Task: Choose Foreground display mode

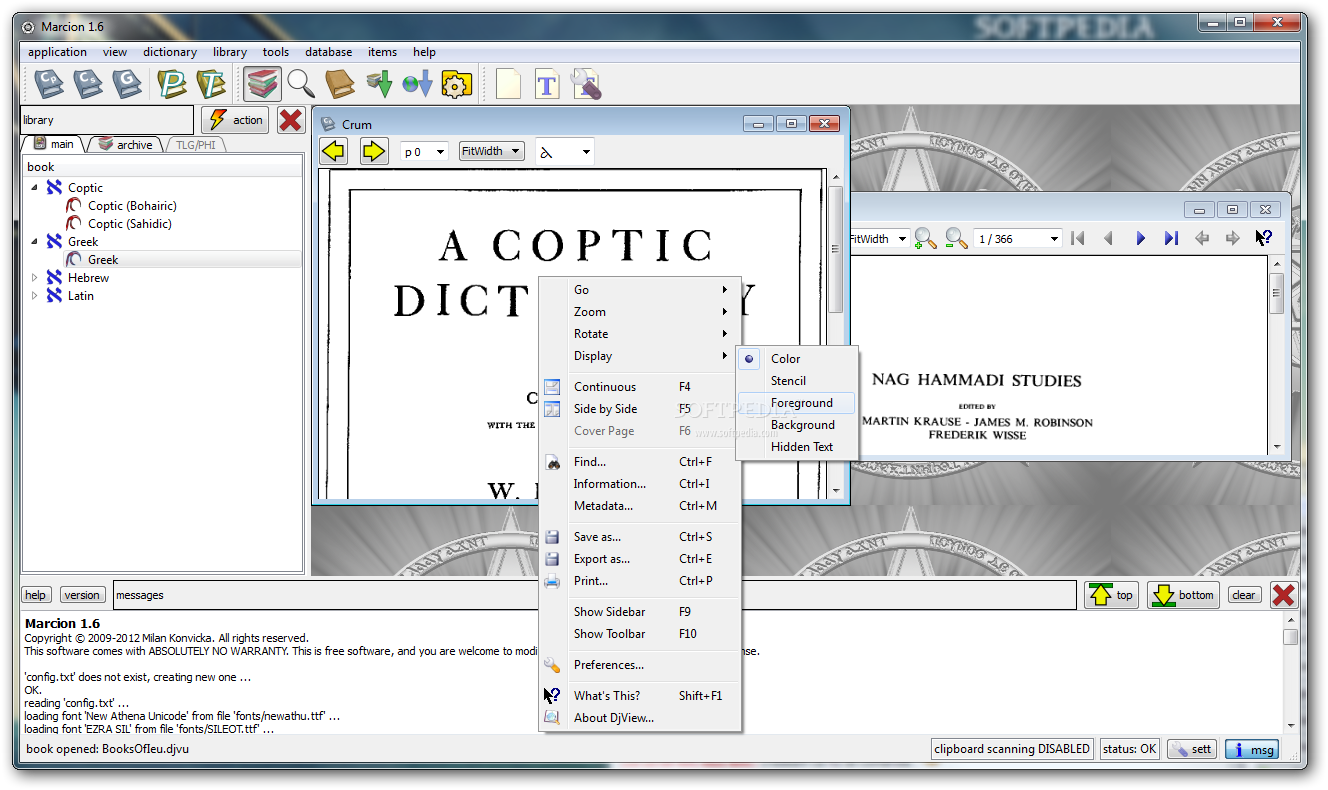Action: (797, 403)
